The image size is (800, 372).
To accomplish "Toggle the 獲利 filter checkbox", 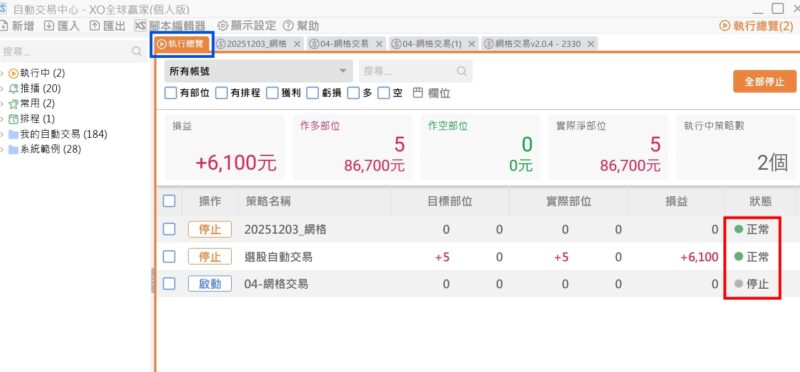I will click(272, 93).
